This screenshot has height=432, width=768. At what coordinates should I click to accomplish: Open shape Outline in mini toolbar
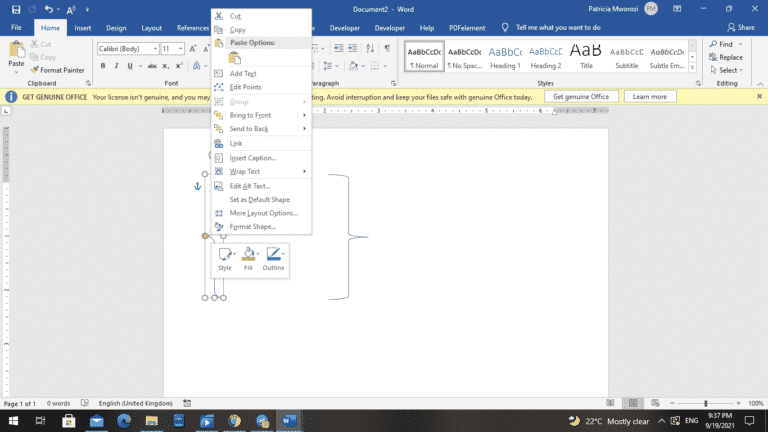coord(273,260)
